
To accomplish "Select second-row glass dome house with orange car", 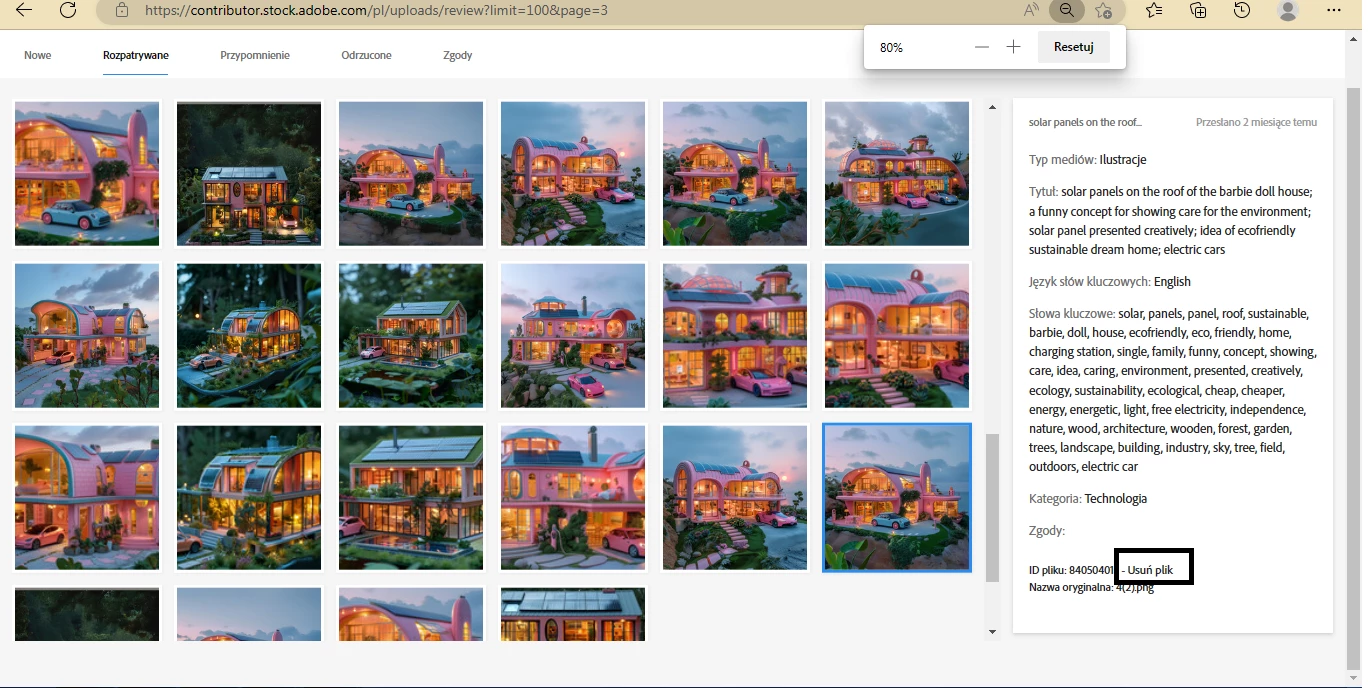I will 249,335.
